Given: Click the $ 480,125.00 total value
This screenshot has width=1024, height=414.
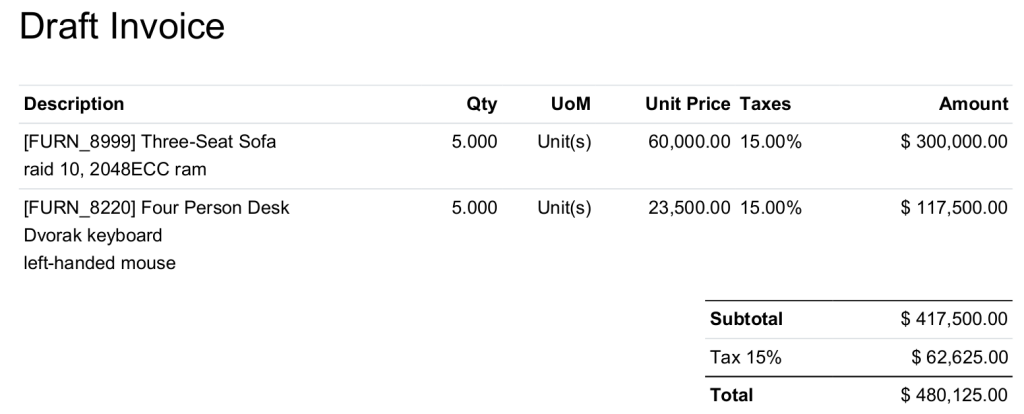Looking at the screenshot, I should coord(954,395).
